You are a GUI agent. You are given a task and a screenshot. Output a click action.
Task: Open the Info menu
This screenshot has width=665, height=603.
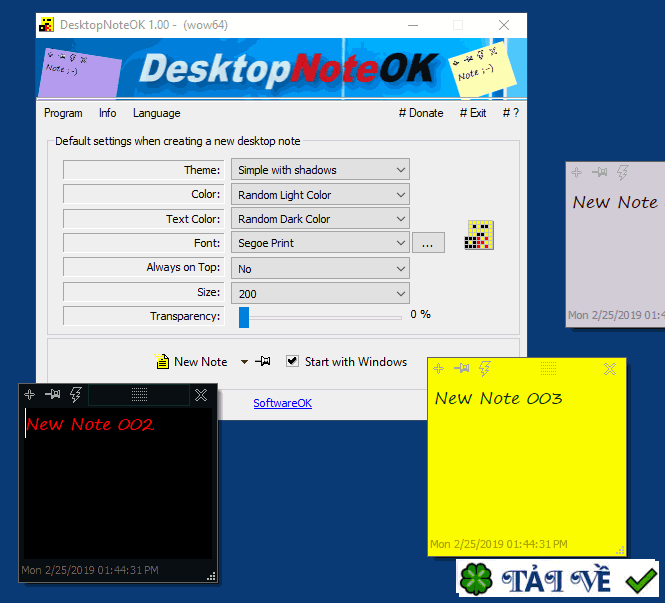107,113
